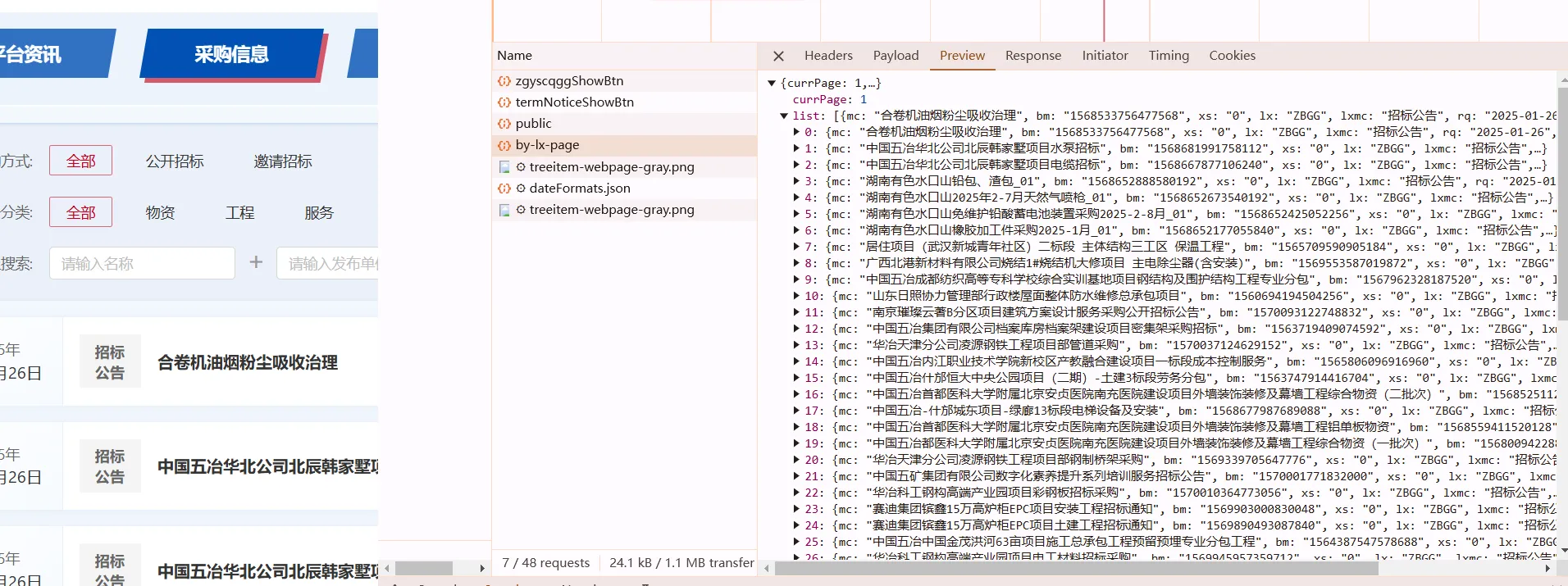Screen dimensions: 1568x586
Task: Expand list item 5 铅酸蓄电池
Action: tap(796, 214)
